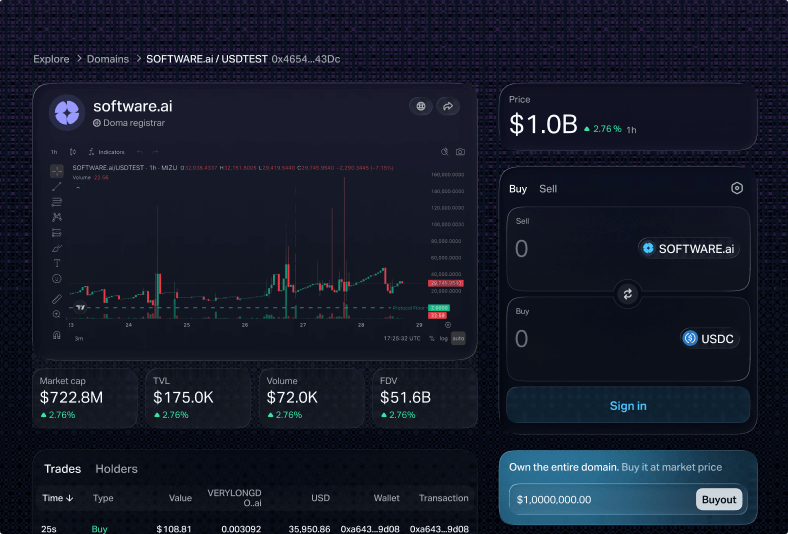Select the ruler measure tool
The height and width of the screenshot is (534, 788).
click(x=57, y=299)
